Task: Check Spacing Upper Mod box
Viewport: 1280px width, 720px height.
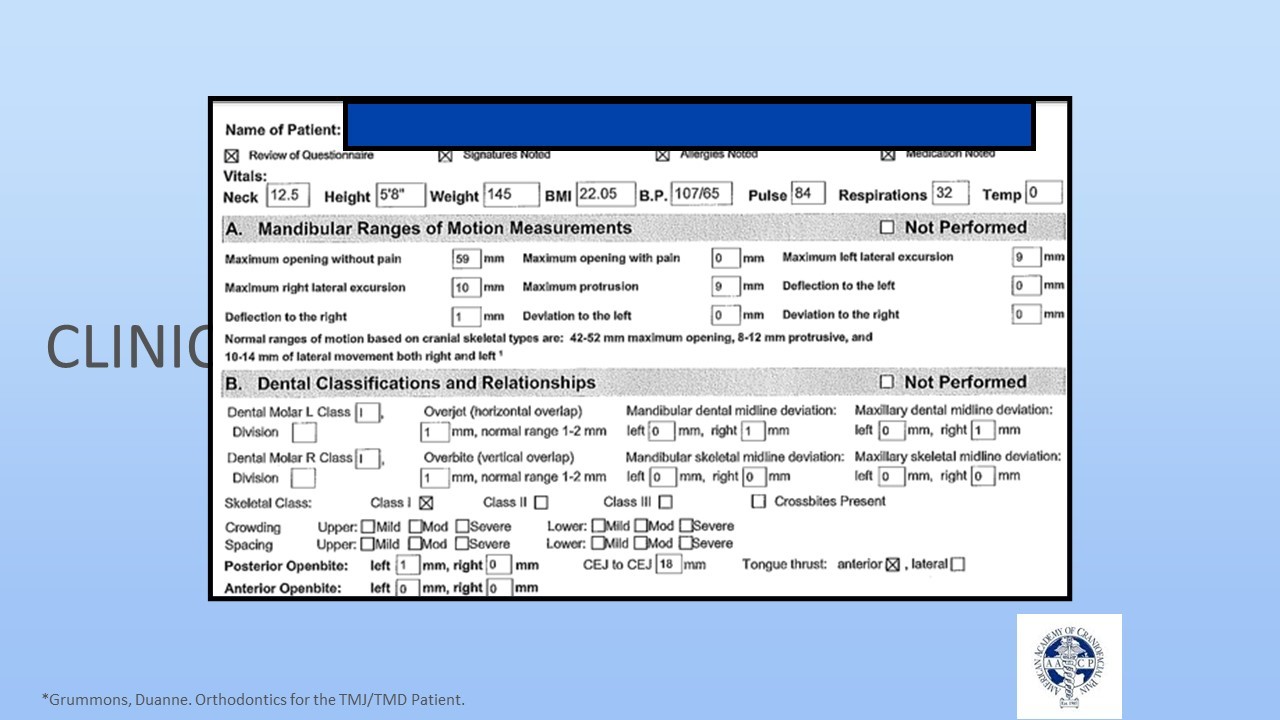Action: [x=415, y=544]
